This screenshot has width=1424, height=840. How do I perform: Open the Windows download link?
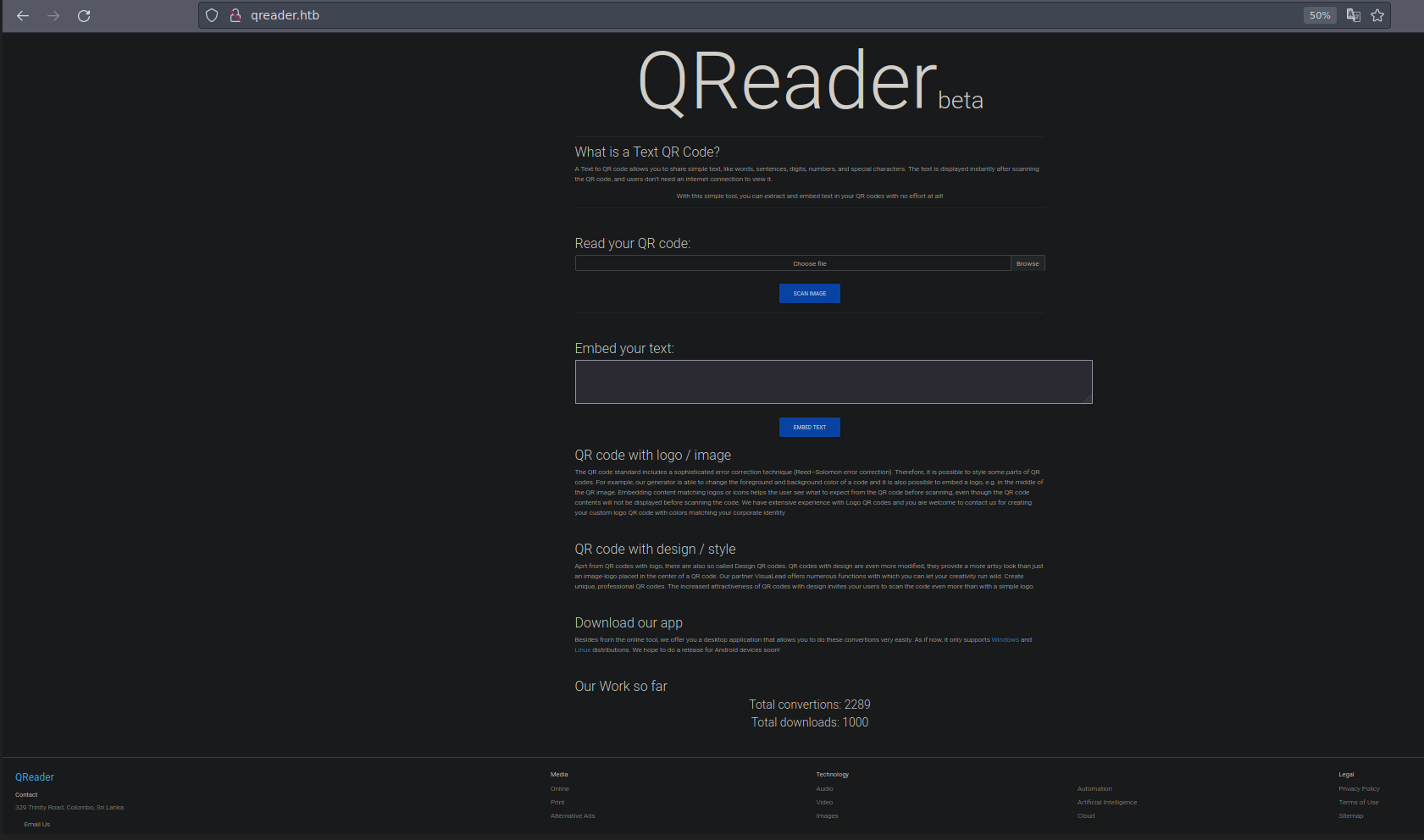1005,639
